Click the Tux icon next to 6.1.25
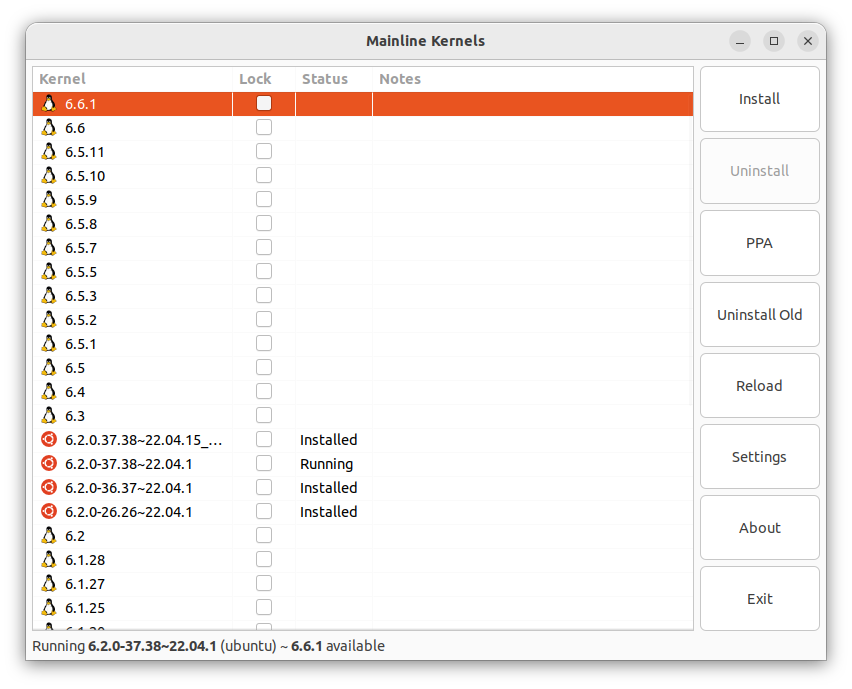The height and width of the screenshot is (689, 852). (x=49, y=607)
